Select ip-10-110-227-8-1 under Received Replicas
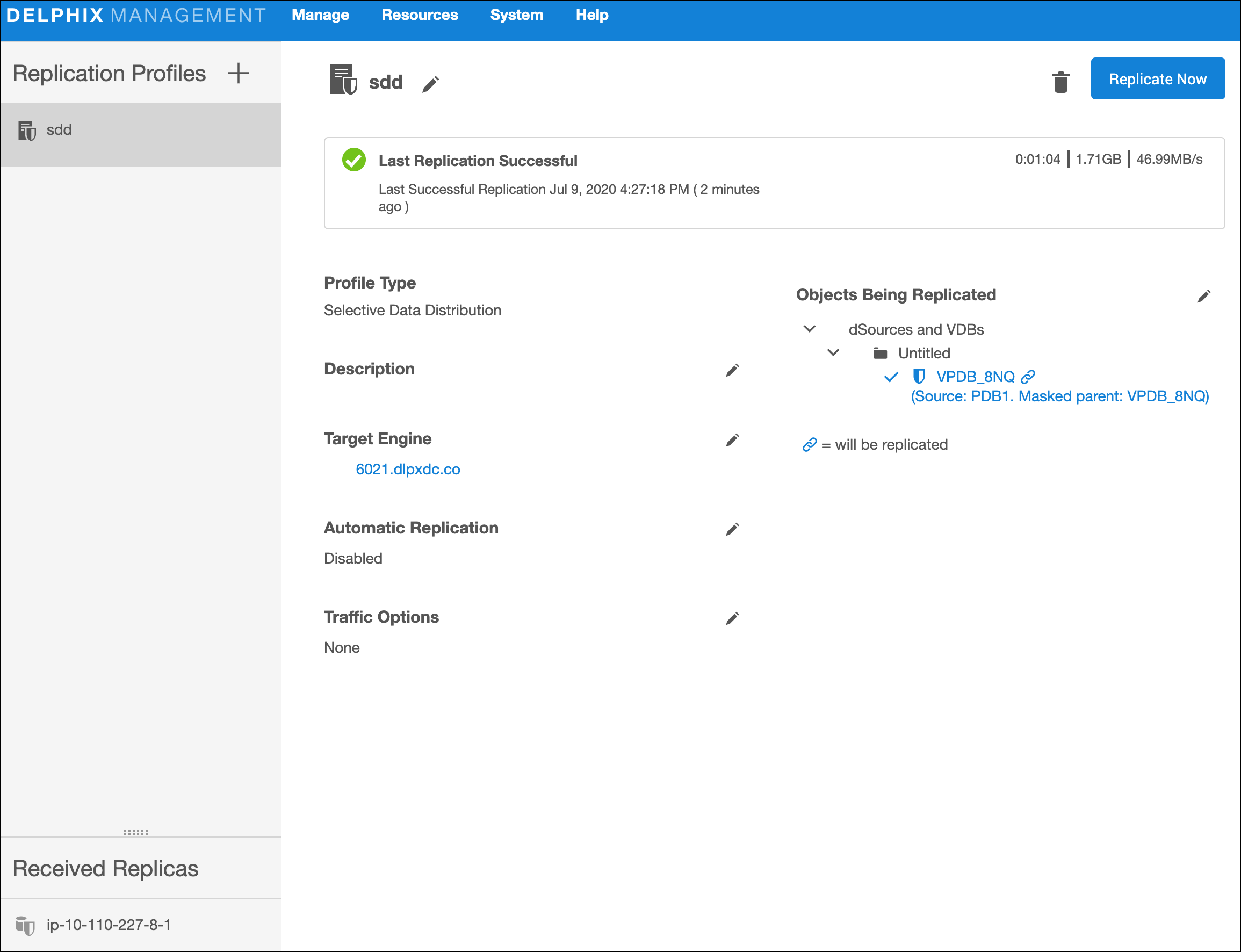 pos(109,925)
